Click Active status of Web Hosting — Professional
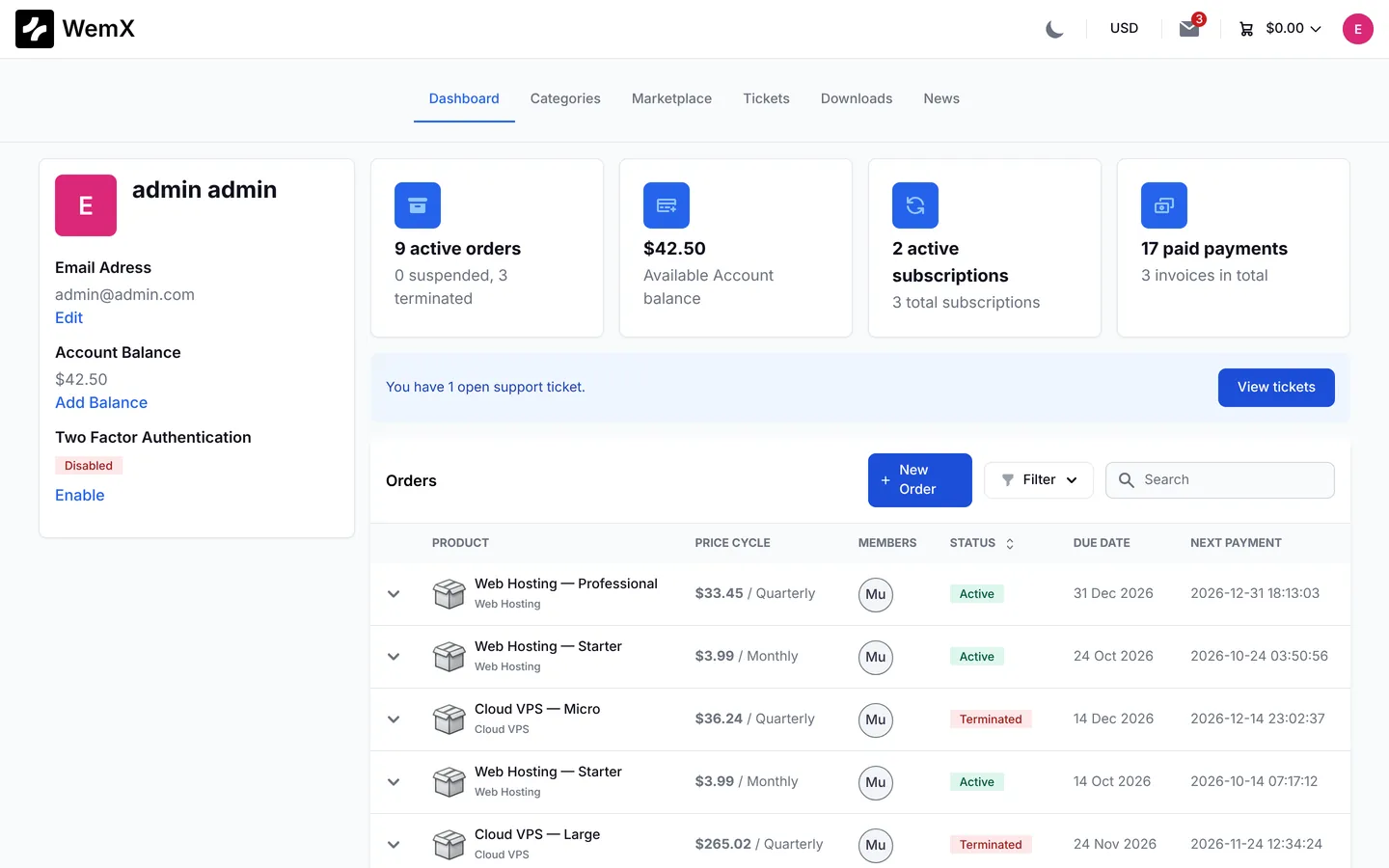The image size is (1389, 868). pos(976,594)
